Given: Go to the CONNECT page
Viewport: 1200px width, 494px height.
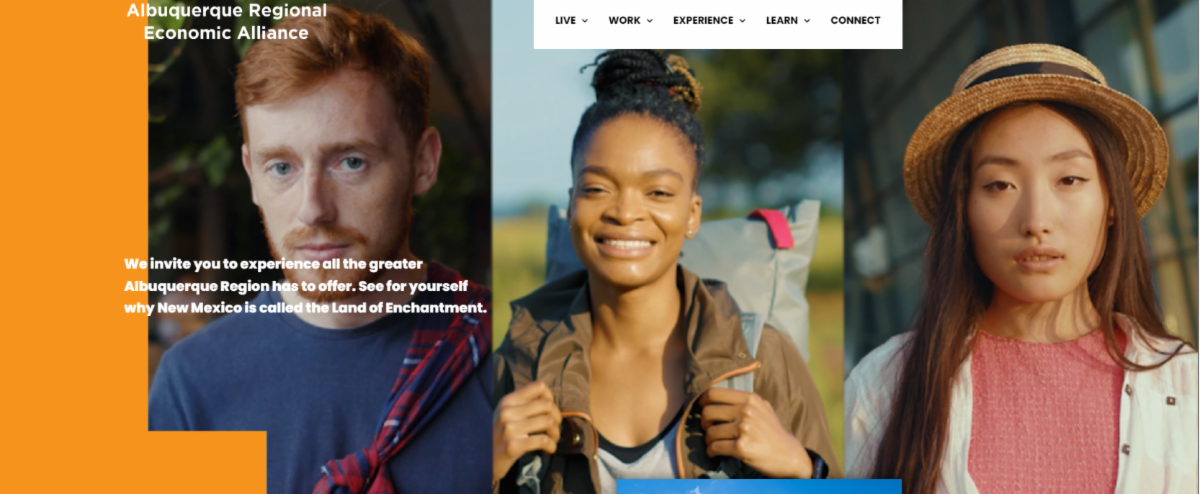Looking at the screenshot, I should 855,20.
